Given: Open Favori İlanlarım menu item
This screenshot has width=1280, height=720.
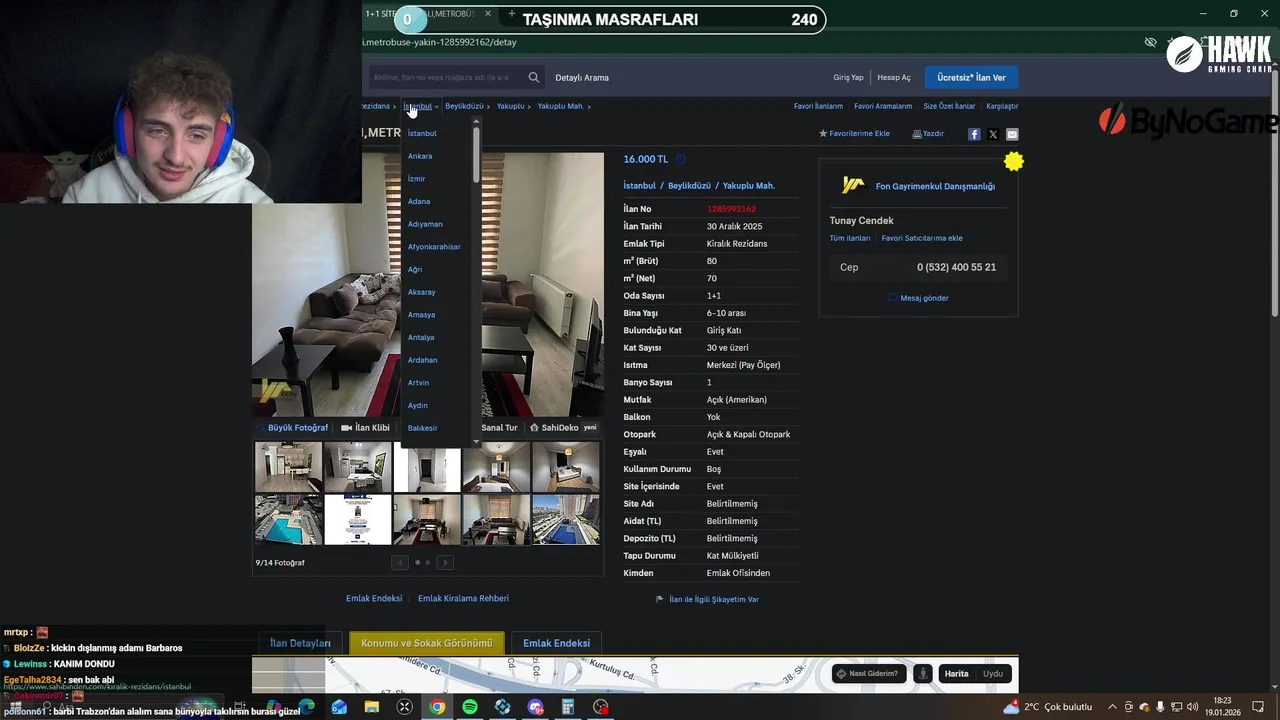Looking at the screenshot, I should 818,106.
